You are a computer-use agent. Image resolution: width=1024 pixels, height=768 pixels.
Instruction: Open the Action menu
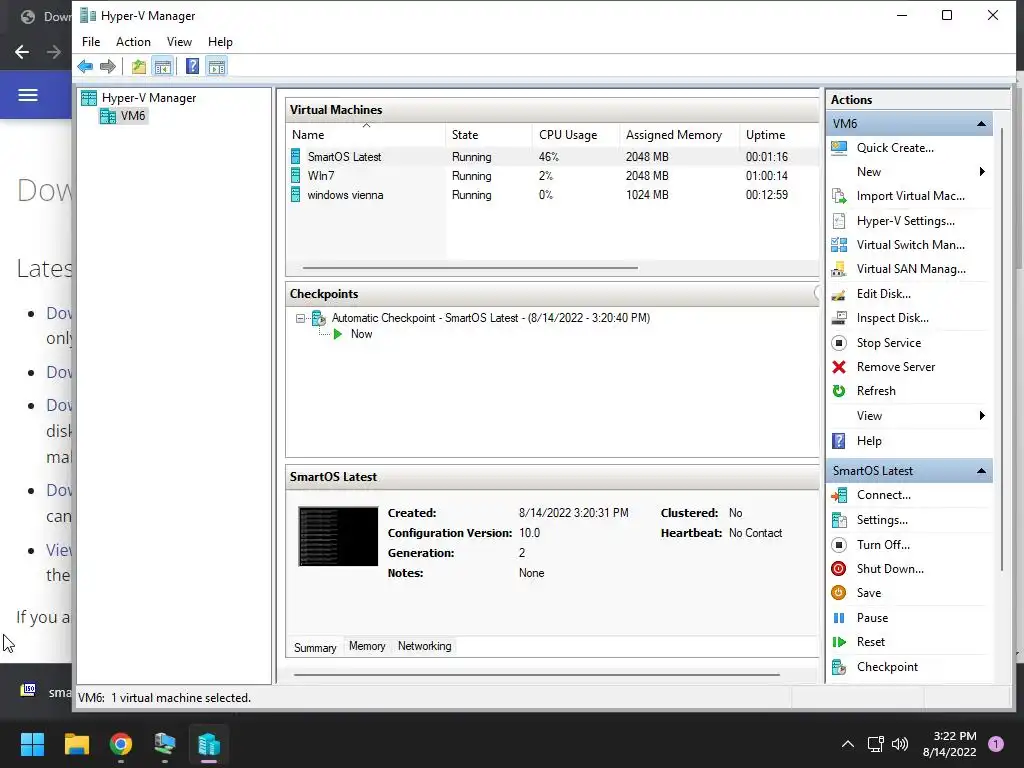(x=133, y=42)
